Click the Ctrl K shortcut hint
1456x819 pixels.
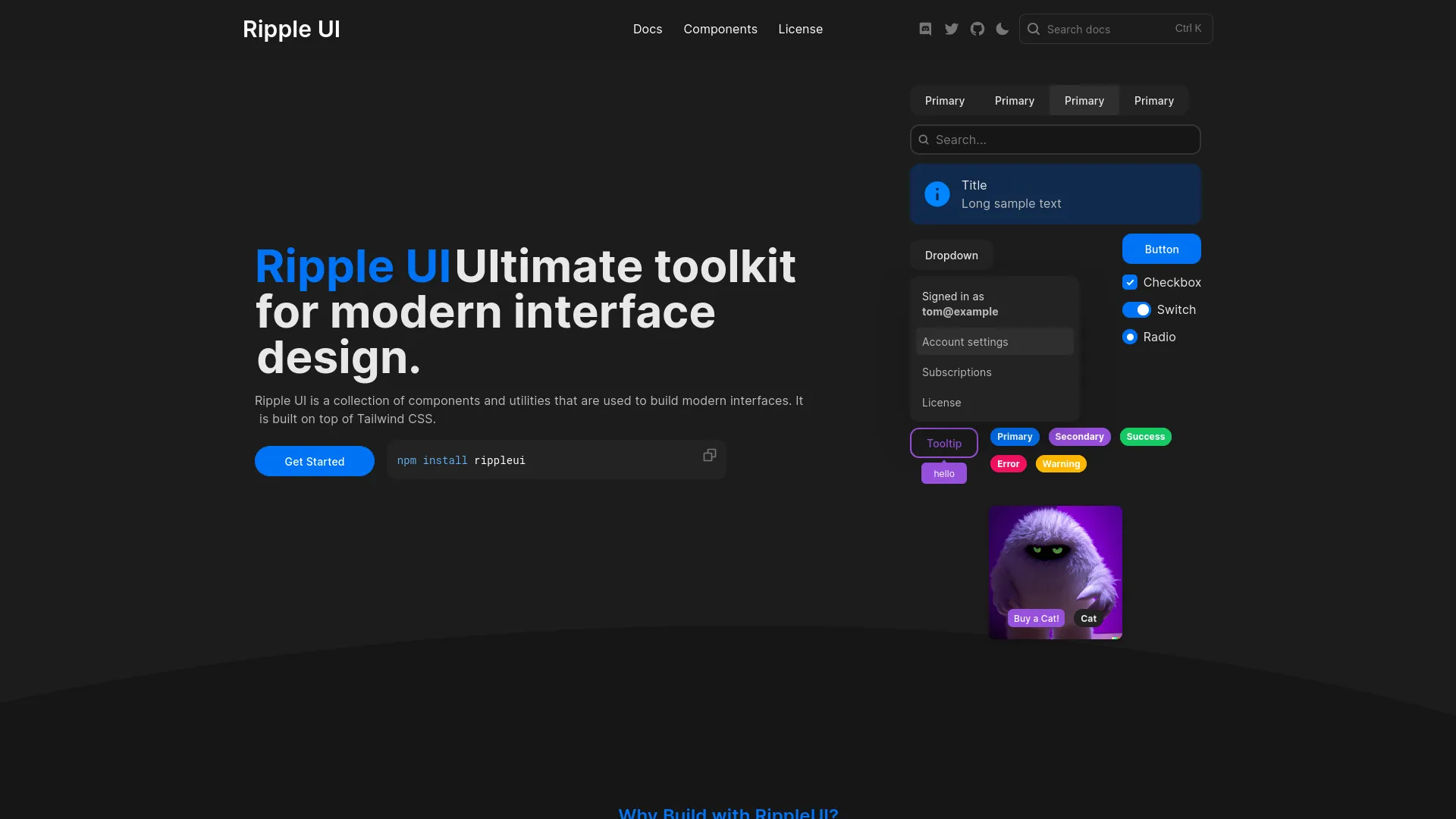(x=1188, y=28)
